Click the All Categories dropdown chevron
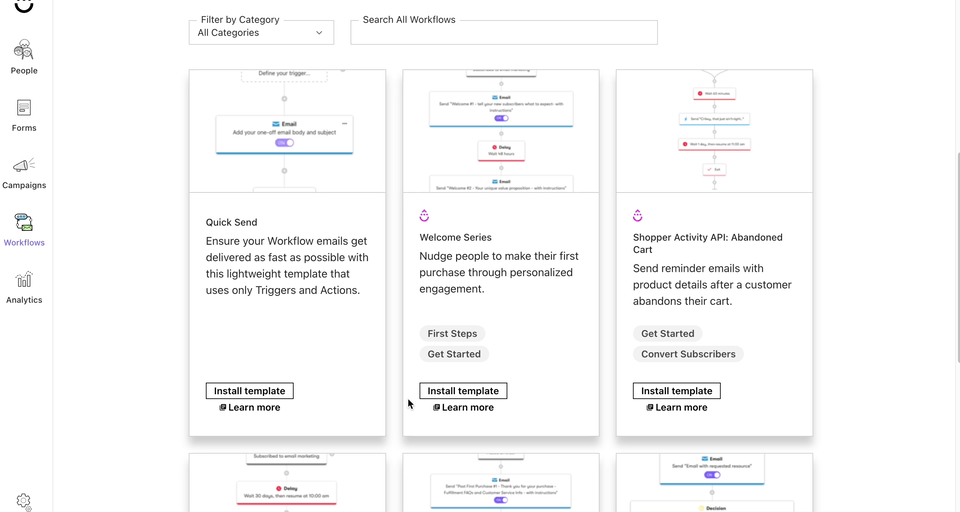This screenshot has width=960, height=512. coord(320,33)
